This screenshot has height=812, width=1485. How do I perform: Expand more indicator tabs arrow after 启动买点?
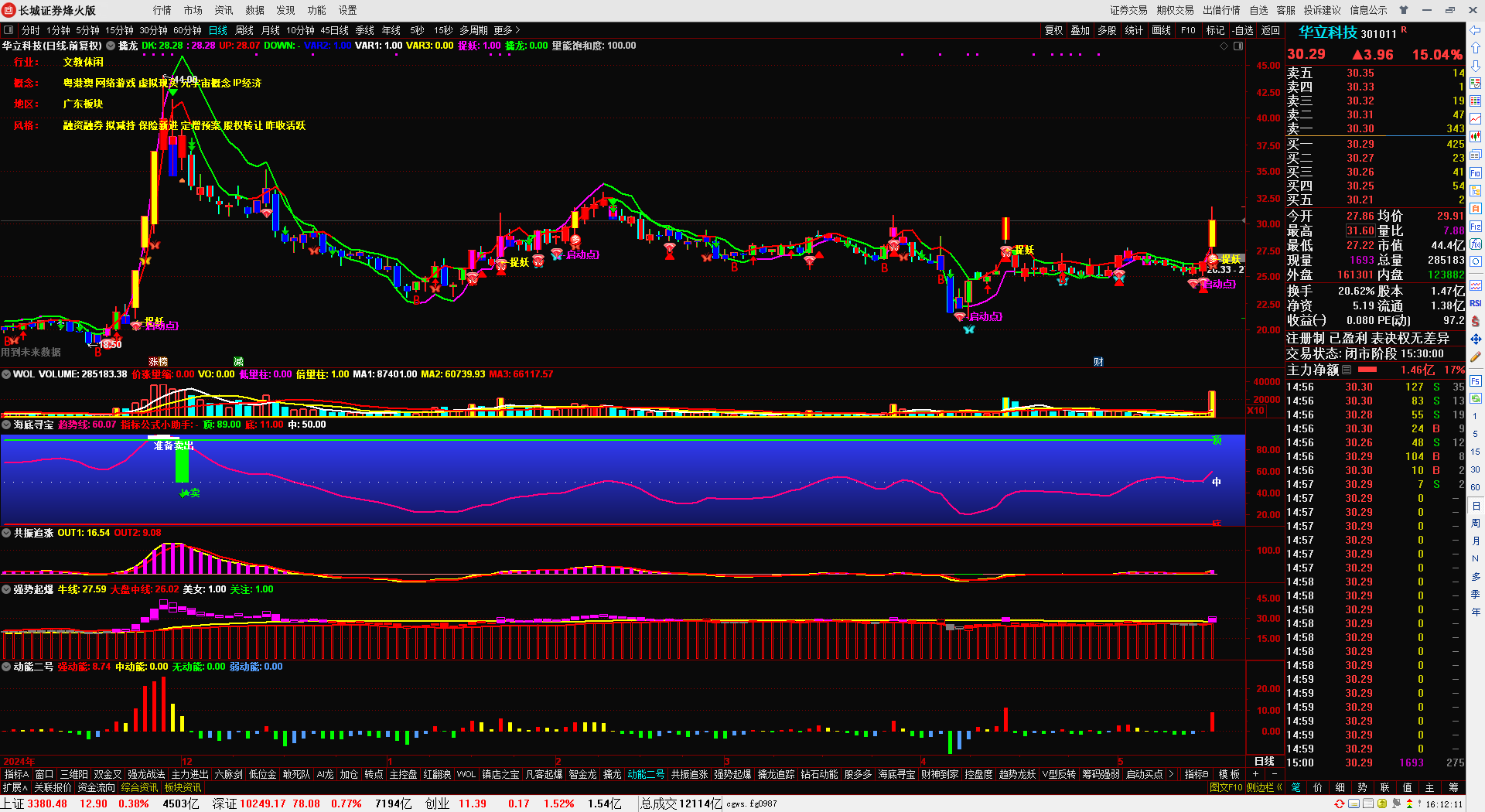(x=1171, y=774)
